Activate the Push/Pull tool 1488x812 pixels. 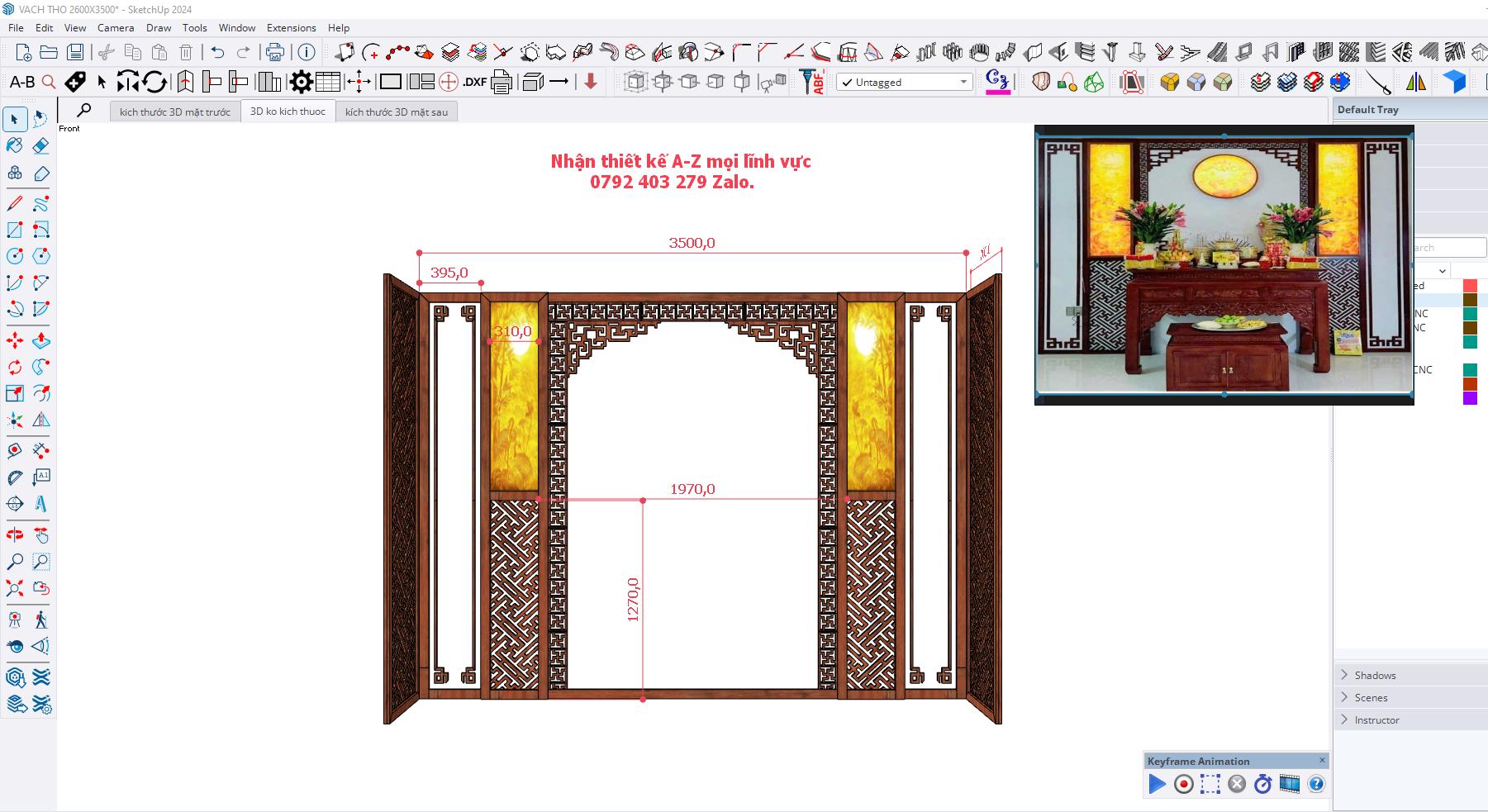point(40,340)
